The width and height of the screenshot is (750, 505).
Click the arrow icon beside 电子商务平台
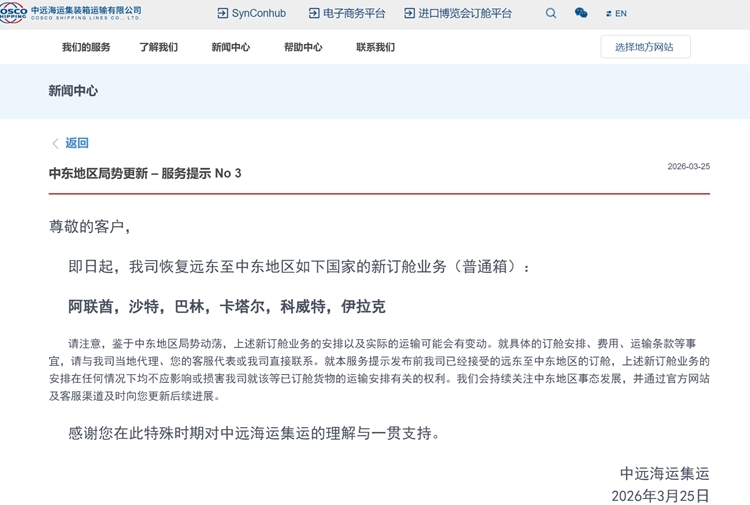314,13
